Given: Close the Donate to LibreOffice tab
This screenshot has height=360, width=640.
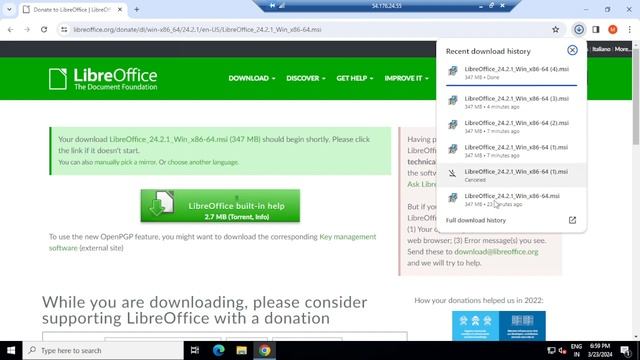Looking at the screenshot, I should point(120,9).
